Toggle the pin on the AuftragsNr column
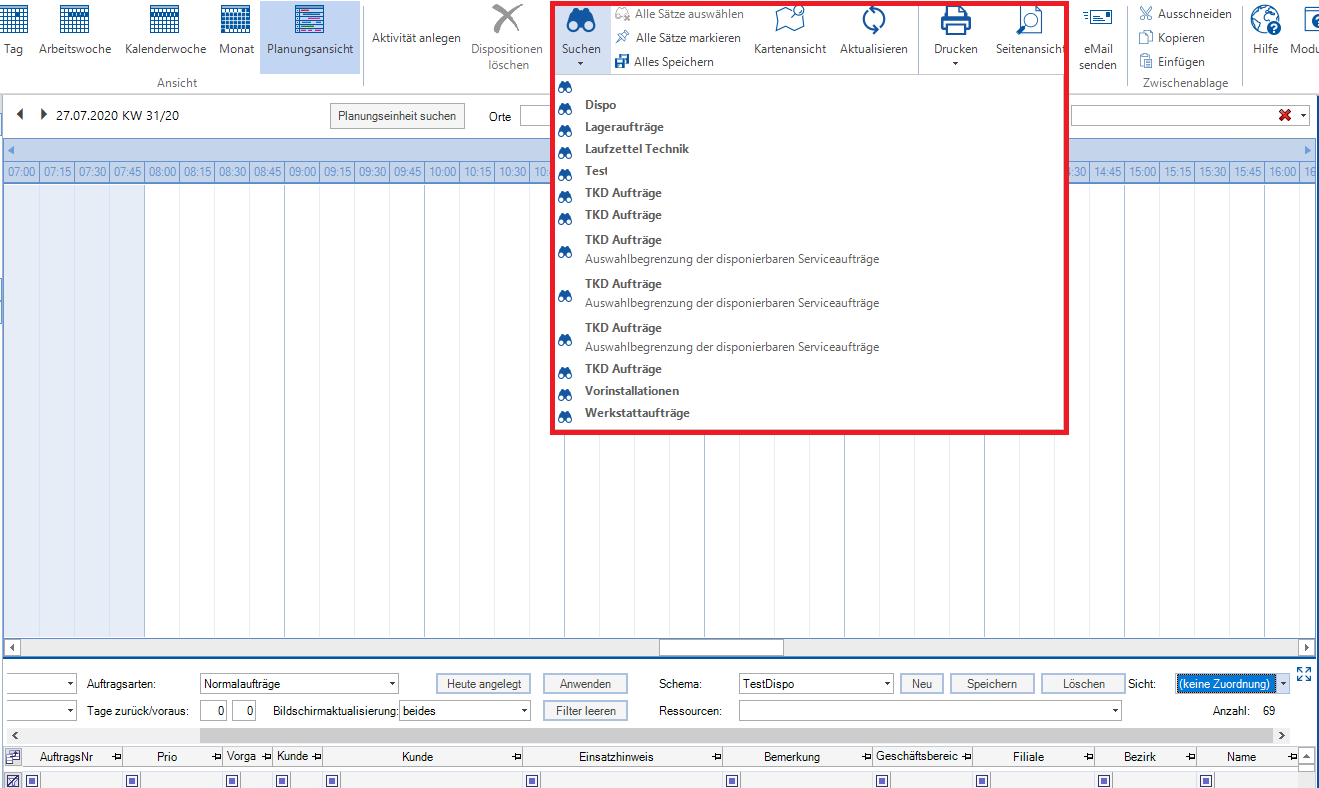The image size is (1319, 788). pyautogui.click(x=116, y=757)
